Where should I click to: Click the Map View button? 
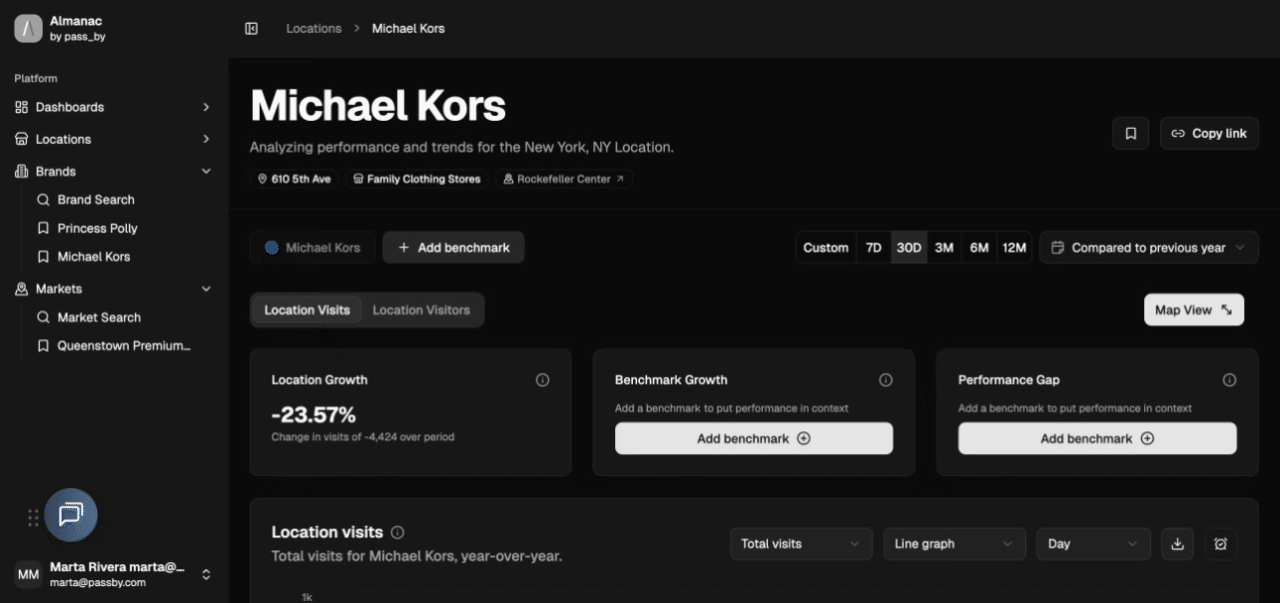[x=1193, y=310]
